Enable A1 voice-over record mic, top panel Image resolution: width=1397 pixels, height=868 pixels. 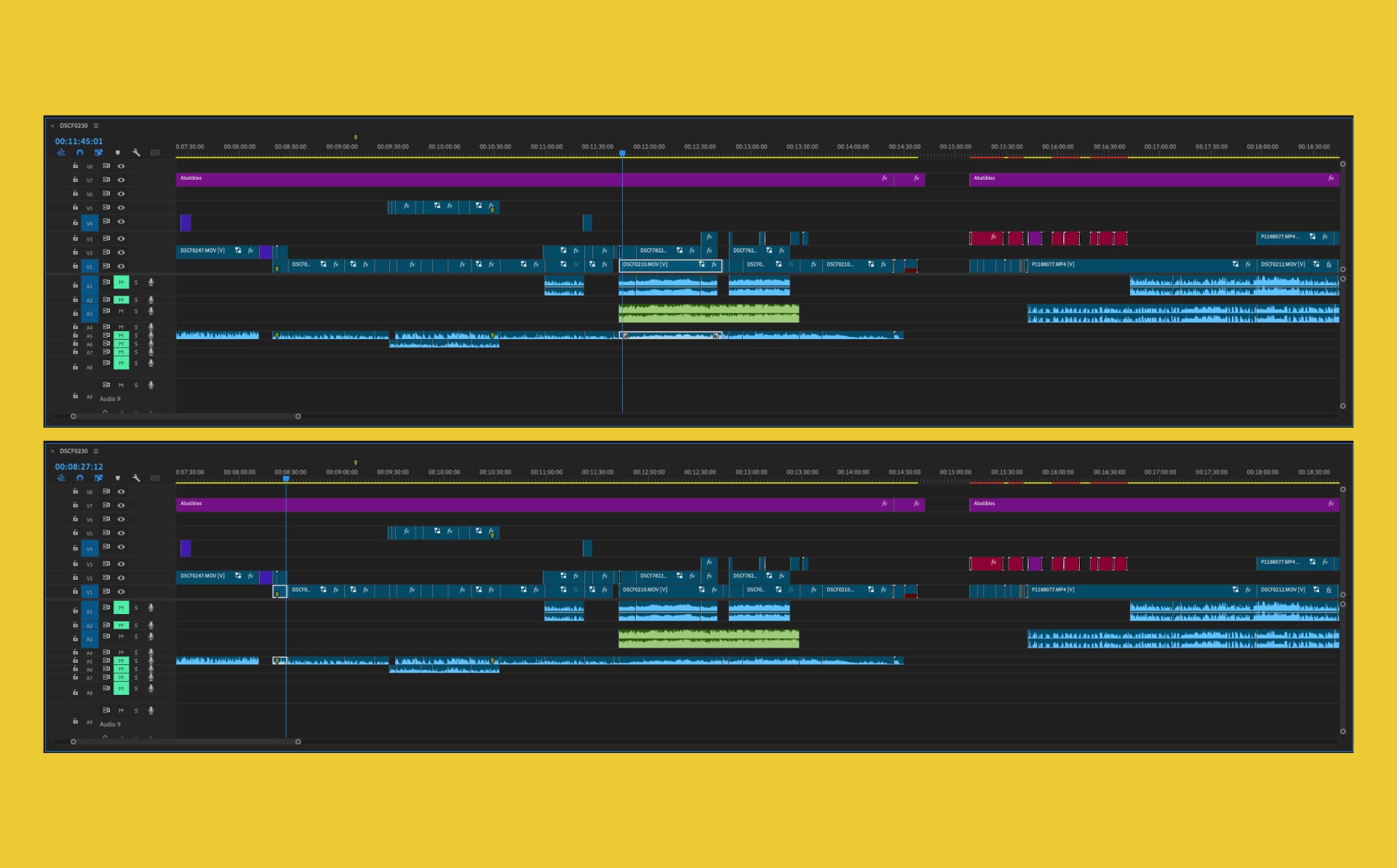[151, 282]
